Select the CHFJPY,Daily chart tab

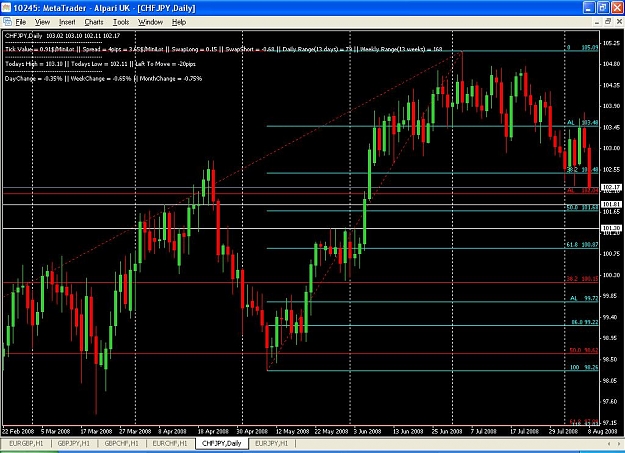(222, 443)
